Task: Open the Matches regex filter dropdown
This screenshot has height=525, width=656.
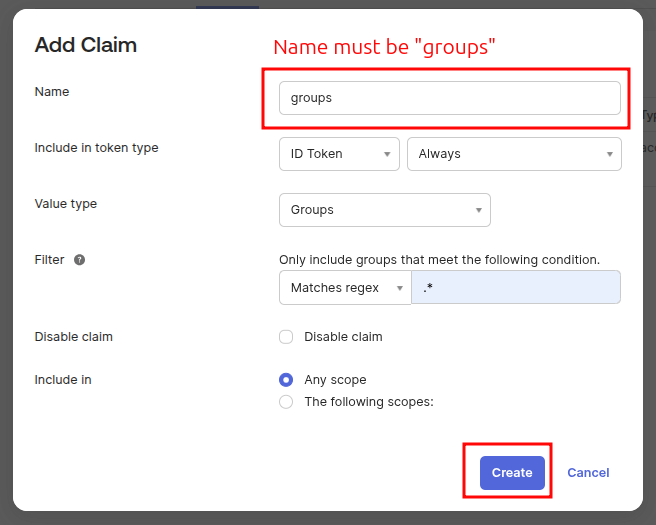Action: click(345, 288)
